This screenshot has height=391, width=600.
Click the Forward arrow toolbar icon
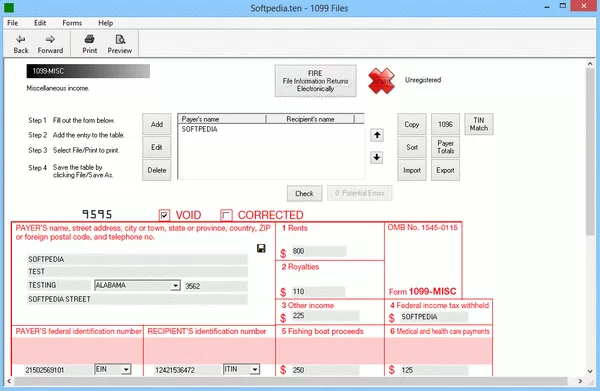pyautogui.click(x=50, y=39)
